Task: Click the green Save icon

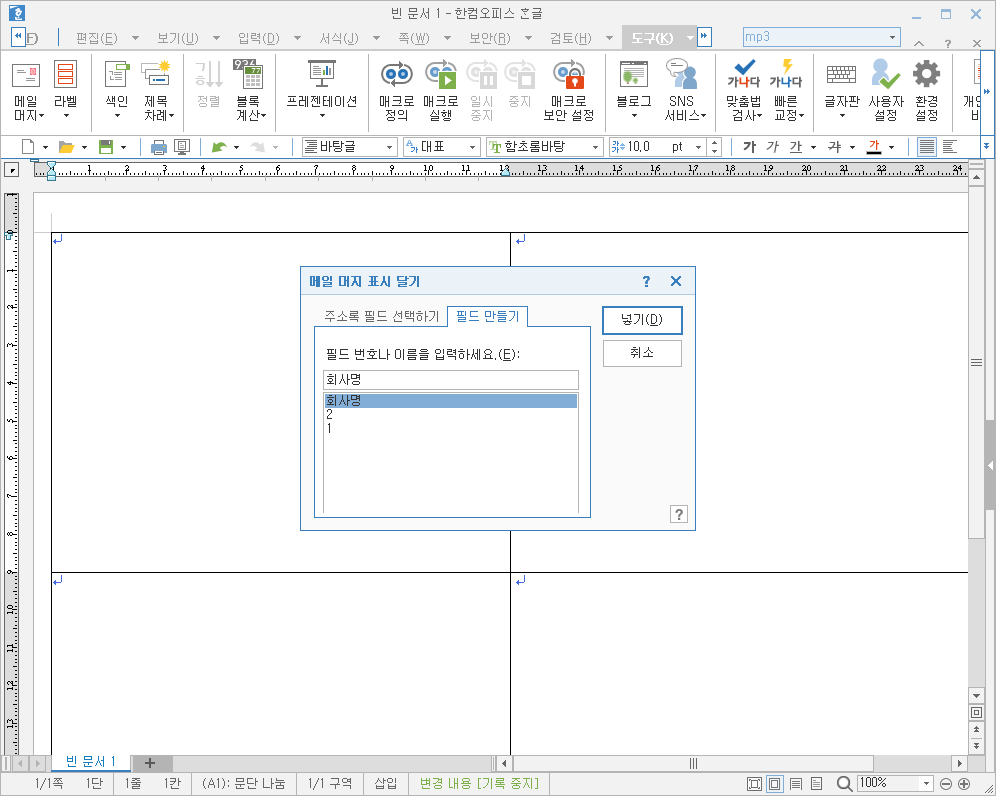Action: tap(105, 147)
